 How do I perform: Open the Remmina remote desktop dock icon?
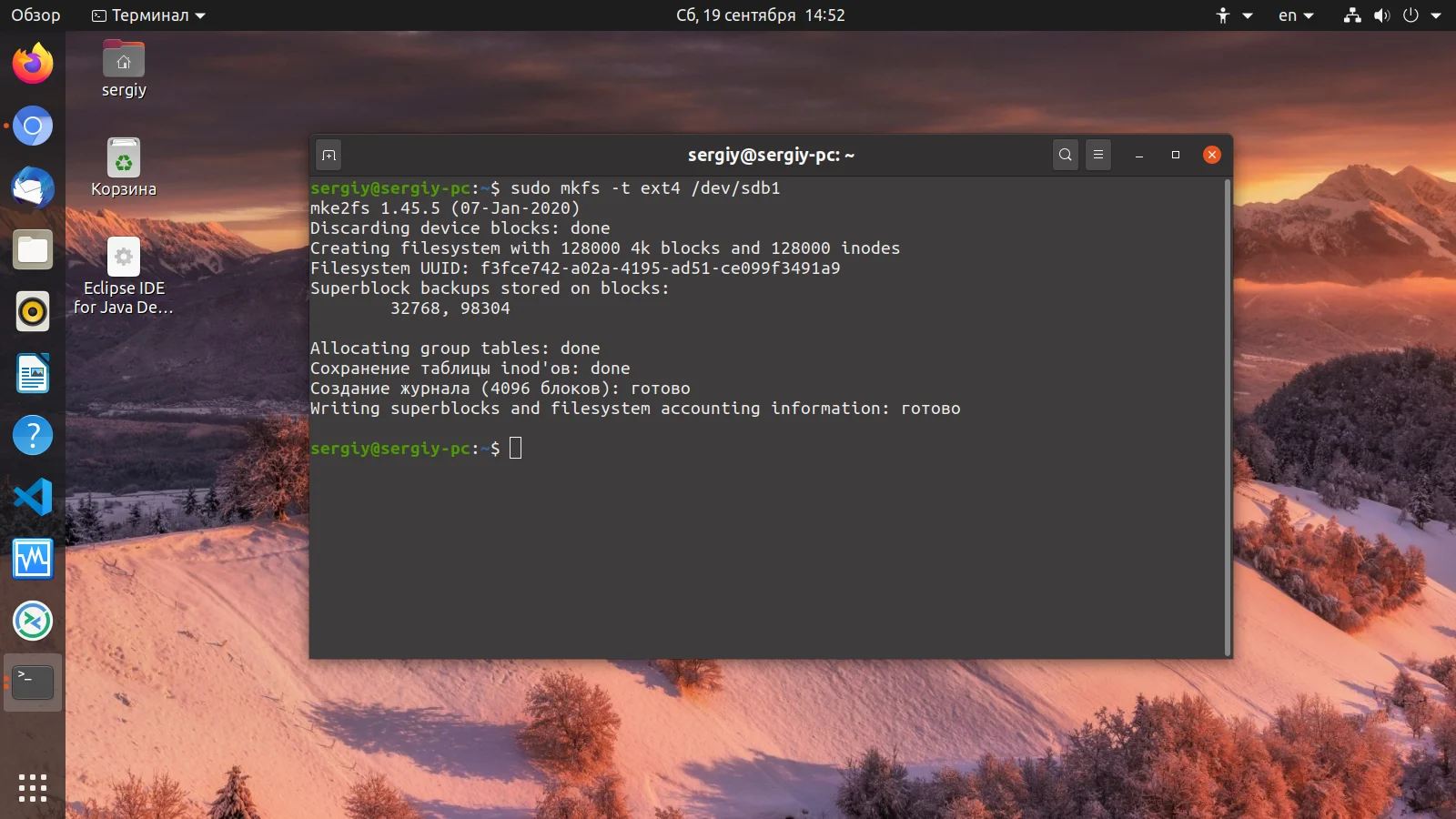[33, 621]
